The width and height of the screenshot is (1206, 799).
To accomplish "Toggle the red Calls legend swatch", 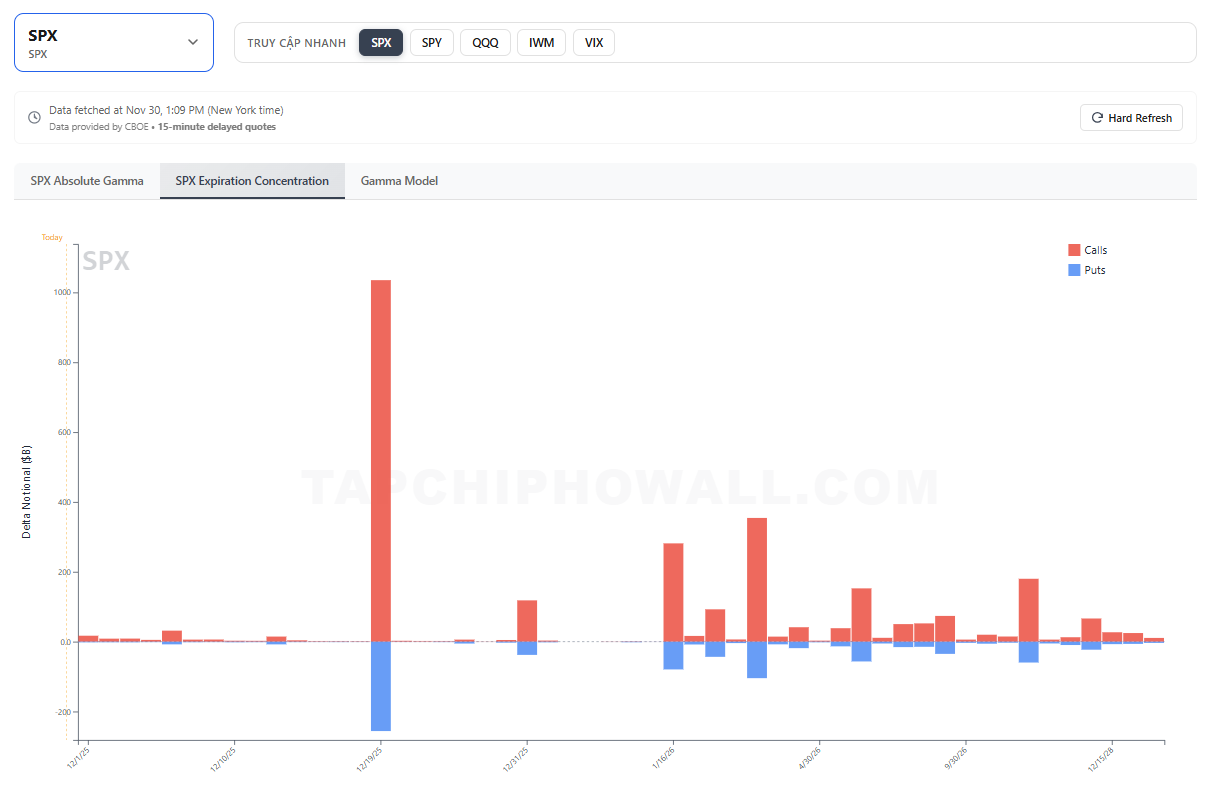I will click(1074, 250).
